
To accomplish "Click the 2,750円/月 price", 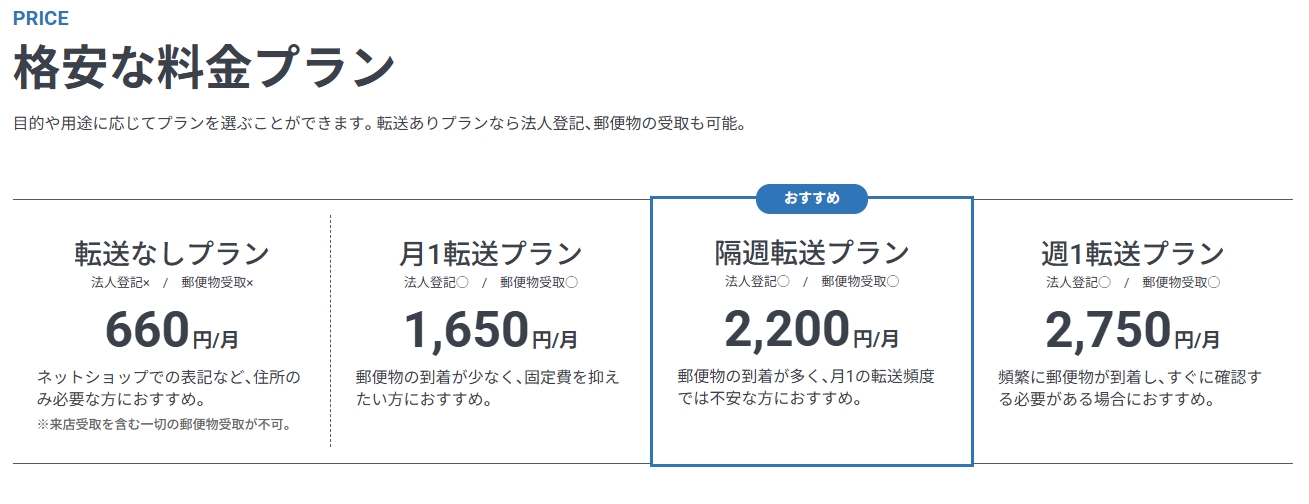I will (x=1132, y=330).
